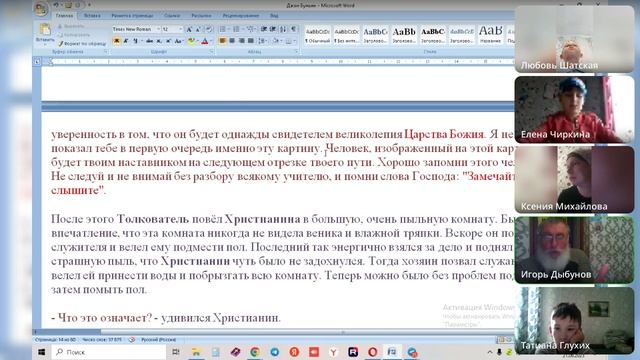This screenshot has height=360, width=640.
Task: Click the Clear Formatting icon
Action: tap(209, 29)
